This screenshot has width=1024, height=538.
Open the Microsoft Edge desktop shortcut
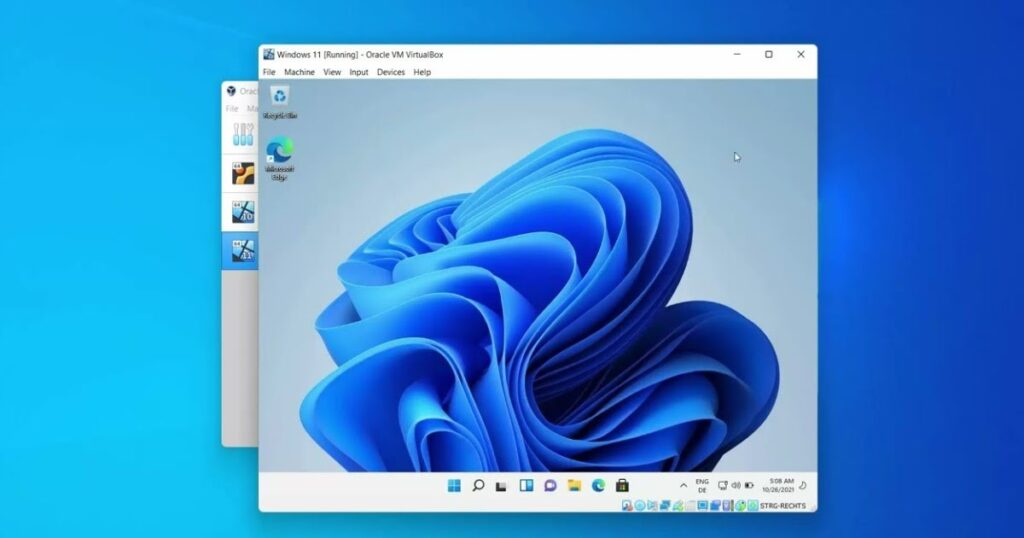tap(280, 152)
